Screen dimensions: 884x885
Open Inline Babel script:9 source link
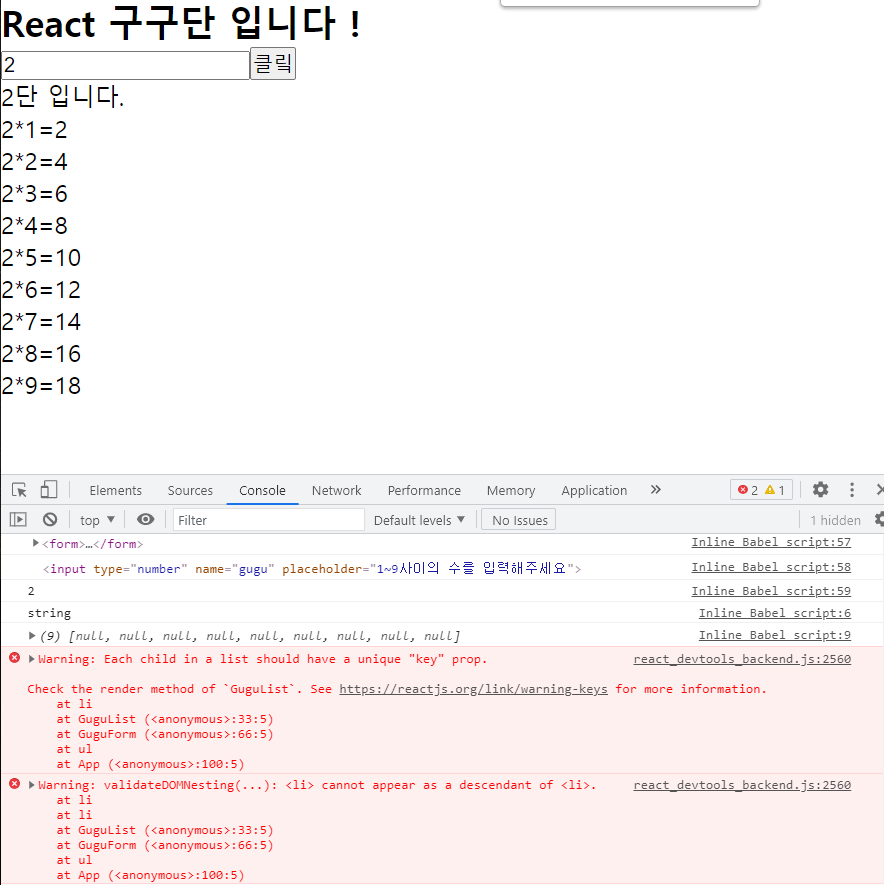774,635
